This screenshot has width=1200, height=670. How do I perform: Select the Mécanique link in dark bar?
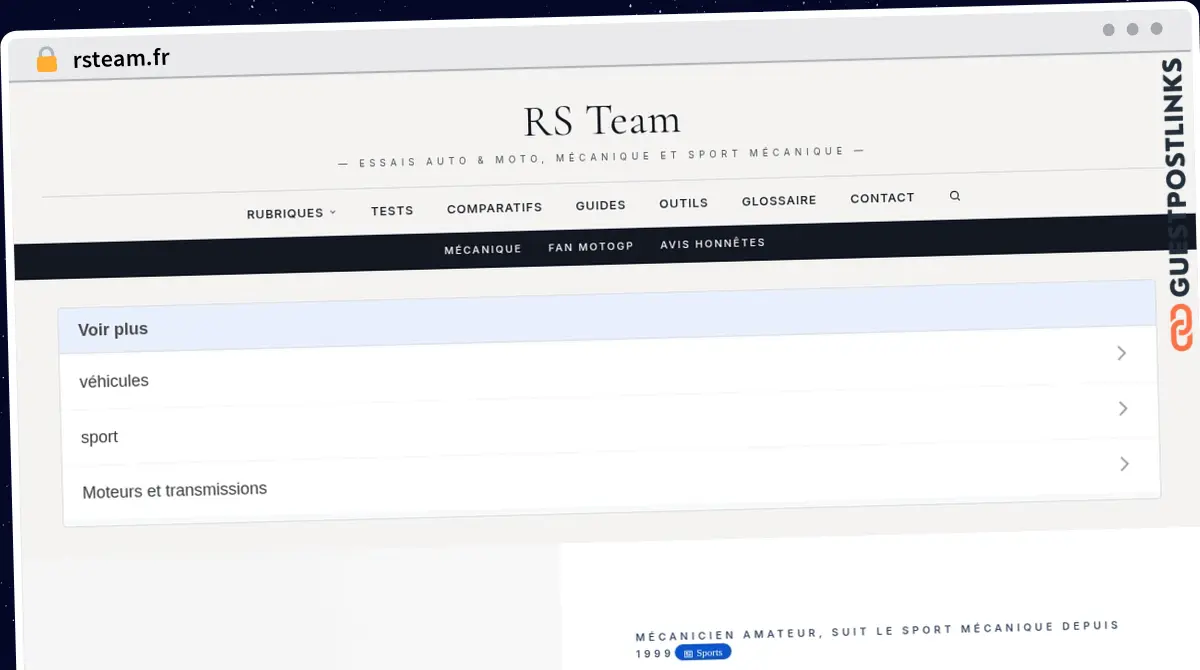coord(483,249)
